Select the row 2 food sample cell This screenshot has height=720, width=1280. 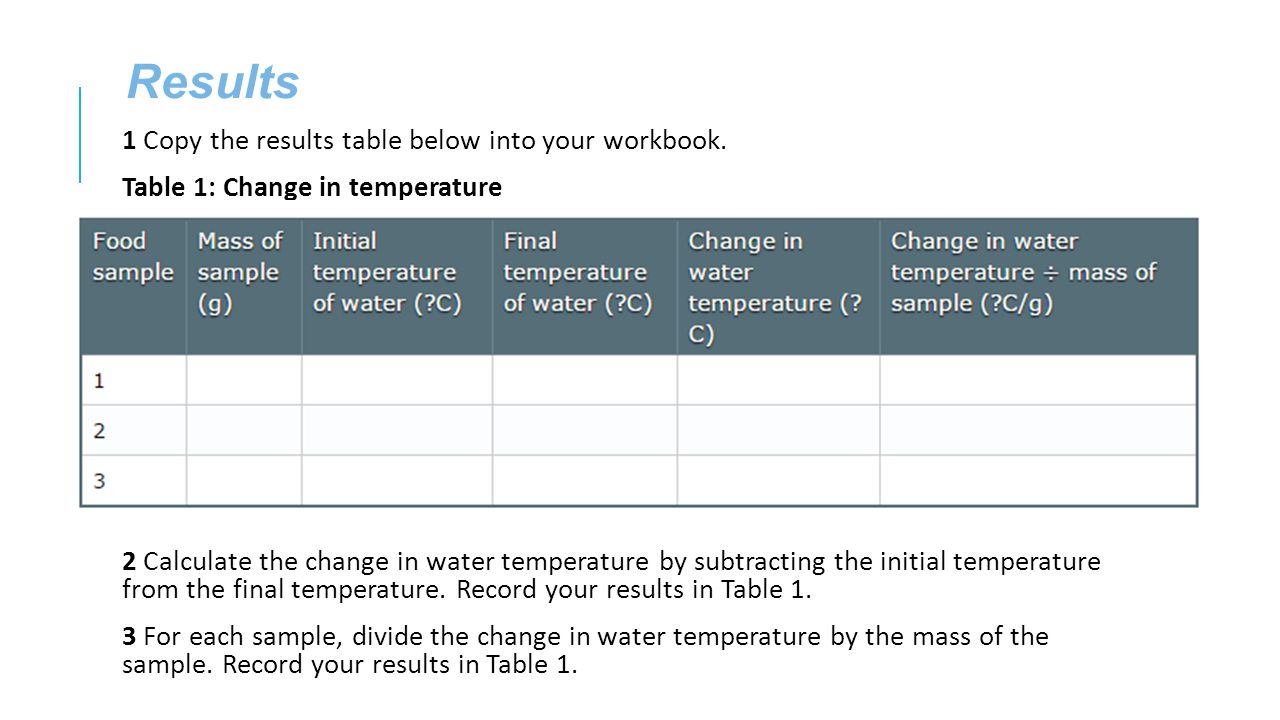coord(133,430)
